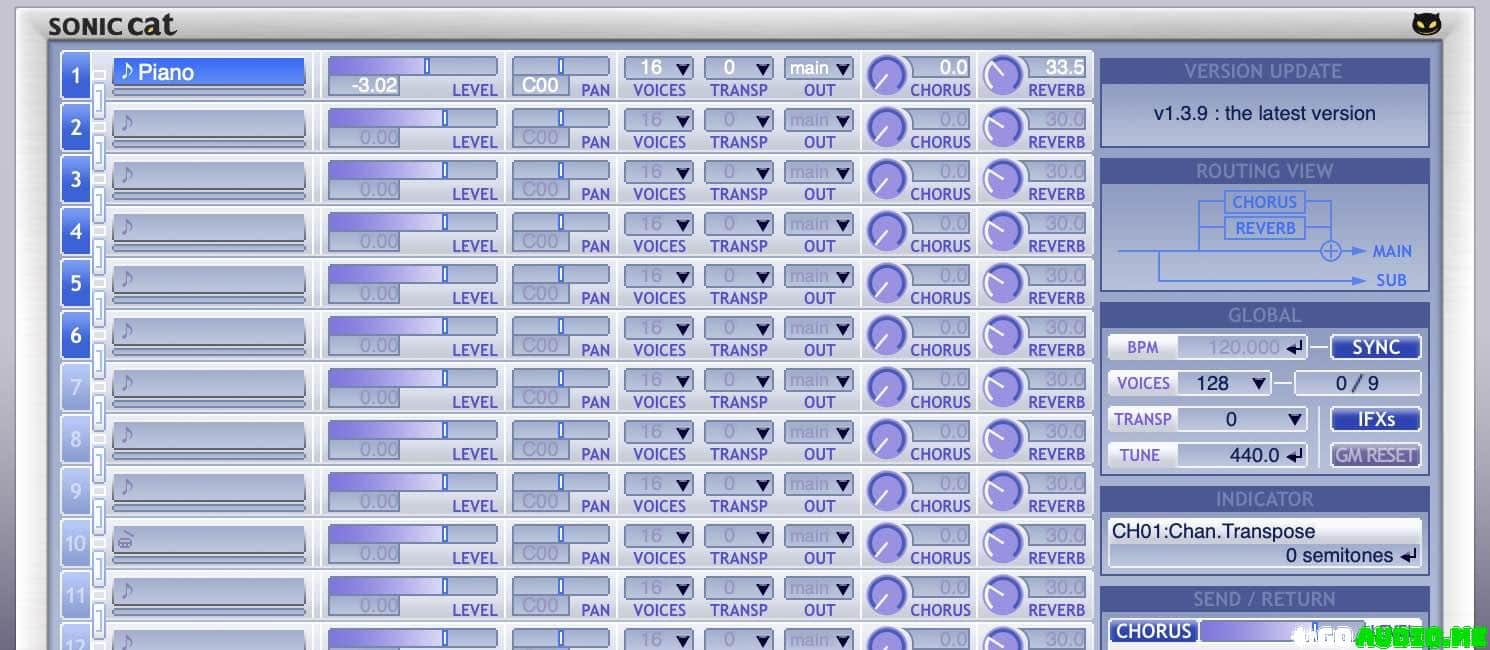
Task: Click channel 5 CHORUS knob
Action: pyautogui.click(x=886, y=284)
